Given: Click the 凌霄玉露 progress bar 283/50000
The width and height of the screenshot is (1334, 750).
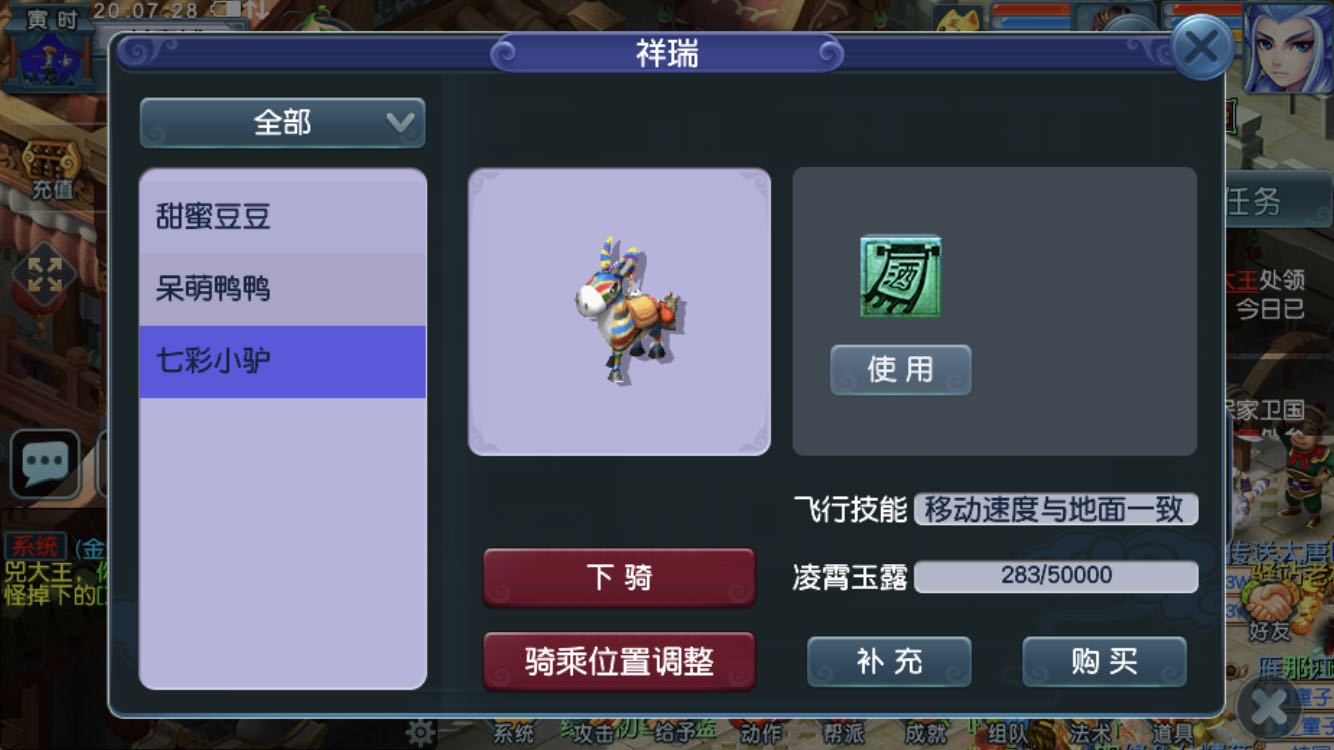Looking at the screenshot, I should pos(1056,576).
